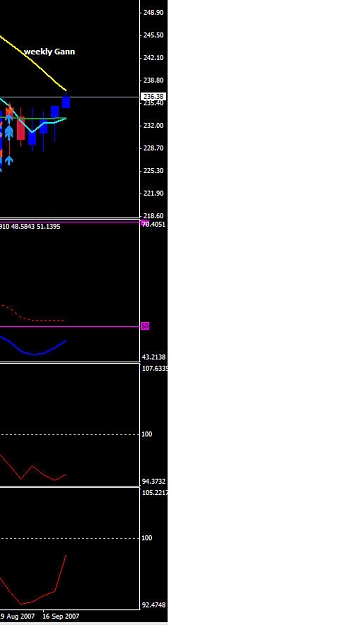Click the 238.80 price scale label
Screen dimensions: 362x625
153,80
